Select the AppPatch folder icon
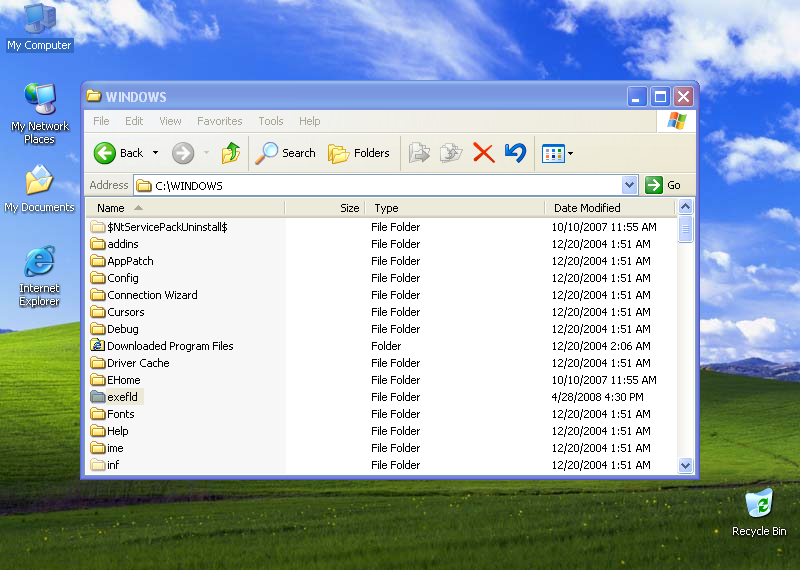The image size is (800, 570). [97, 260]
